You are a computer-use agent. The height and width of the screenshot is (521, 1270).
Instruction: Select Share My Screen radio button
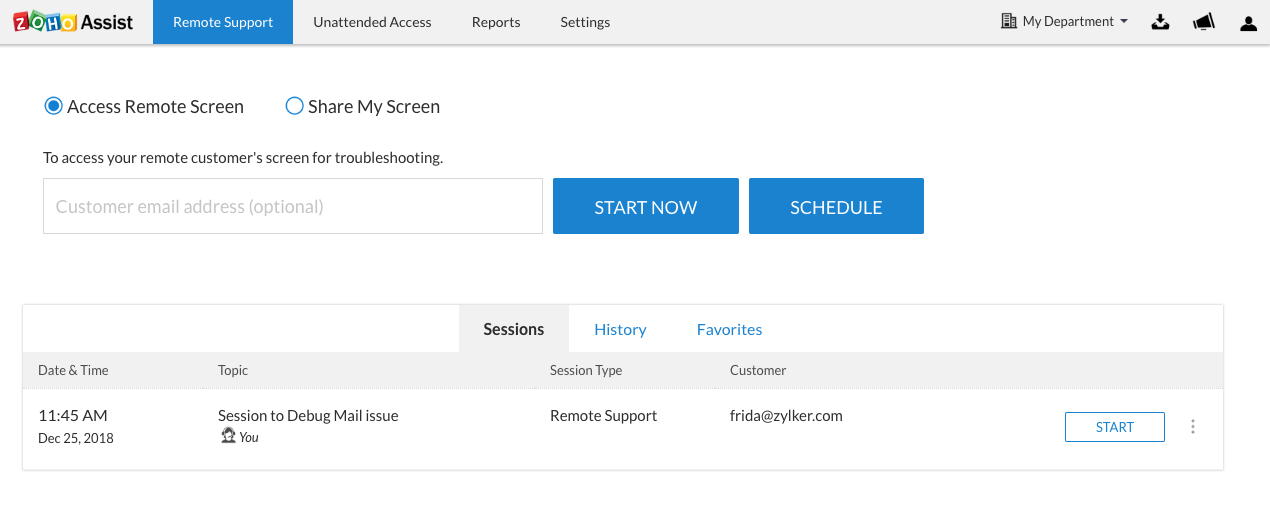point(294,106)
